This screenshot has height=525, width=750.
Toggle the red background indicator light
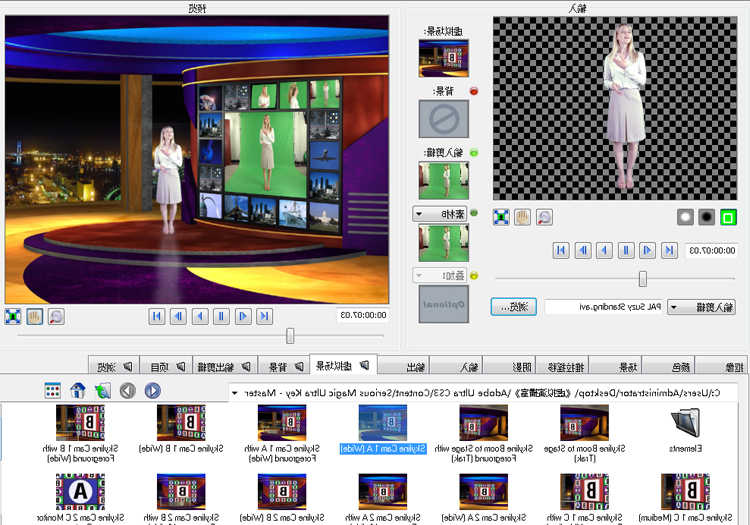tap(475, 91)
